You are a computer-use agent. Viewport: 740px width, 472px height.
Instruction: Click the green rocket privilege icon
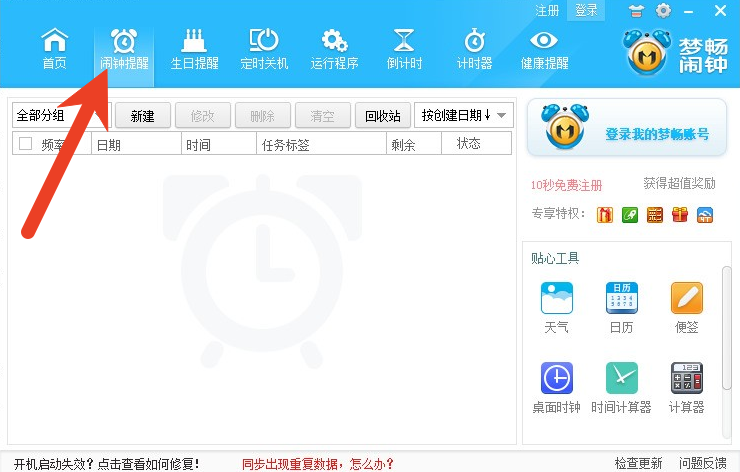pos(630,215)
